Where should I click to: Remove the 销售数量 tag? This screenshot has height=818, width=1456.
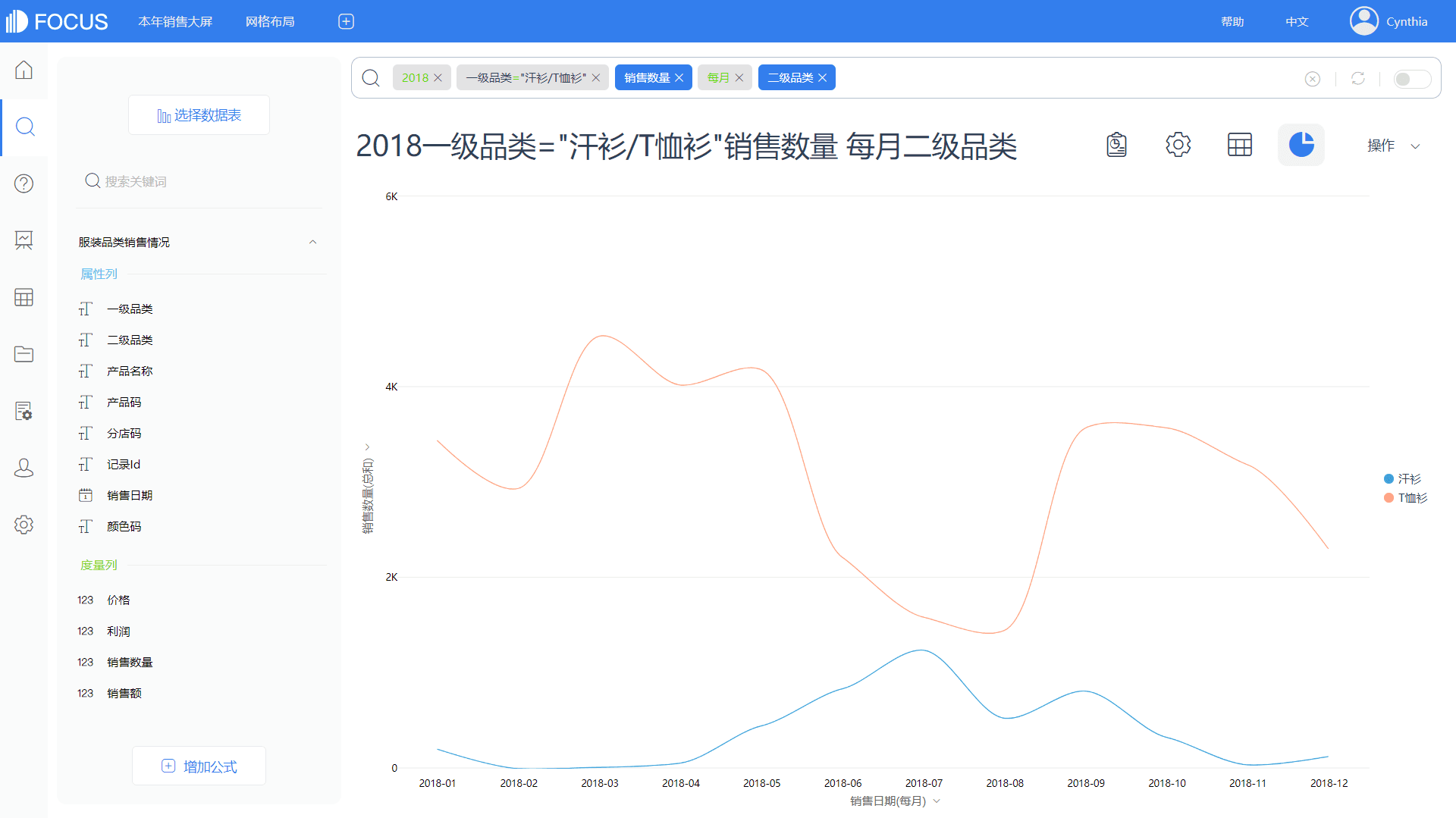pyautogui.click(x=679, y=78)
